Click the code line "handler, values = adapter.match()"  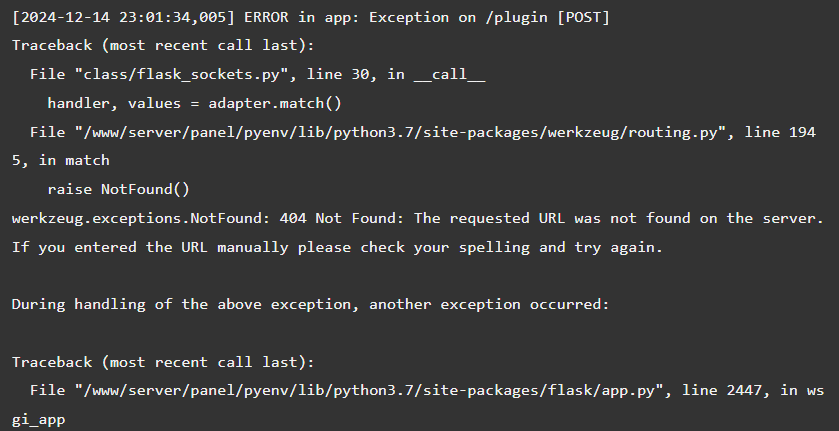194,103
